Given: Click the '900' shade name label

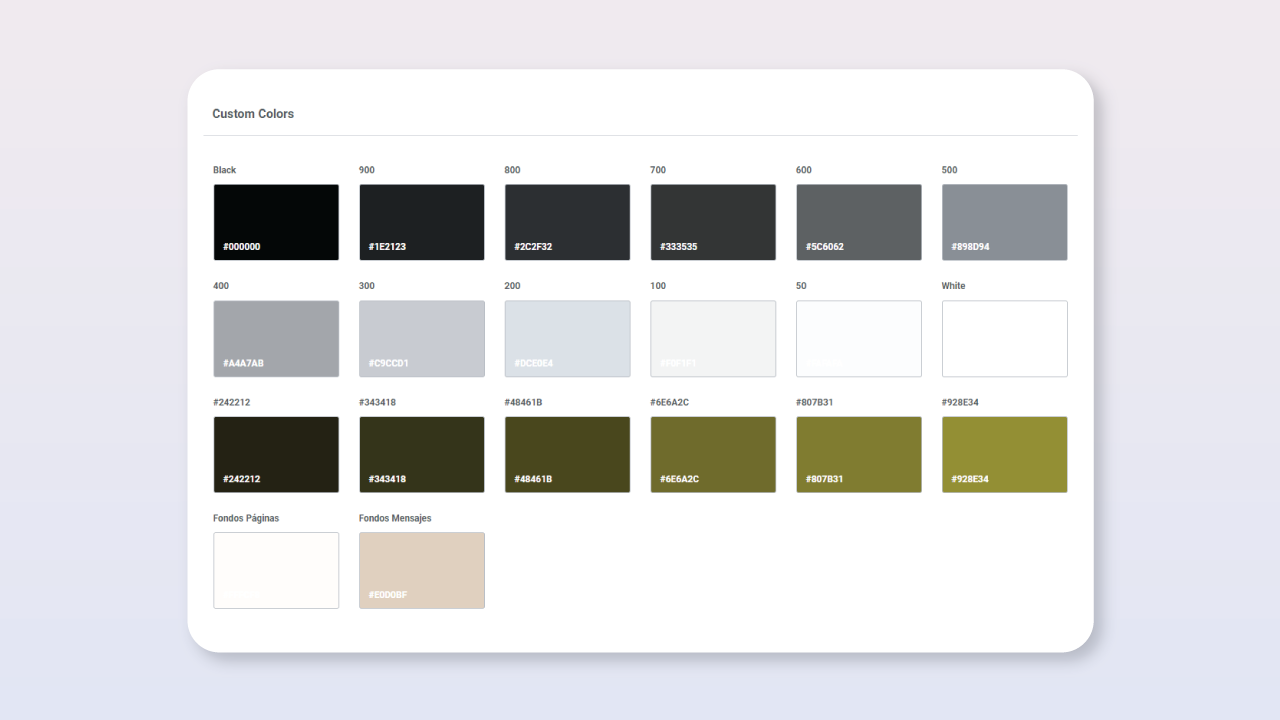Looking at the screenshot, I should (x=367, y=170).
